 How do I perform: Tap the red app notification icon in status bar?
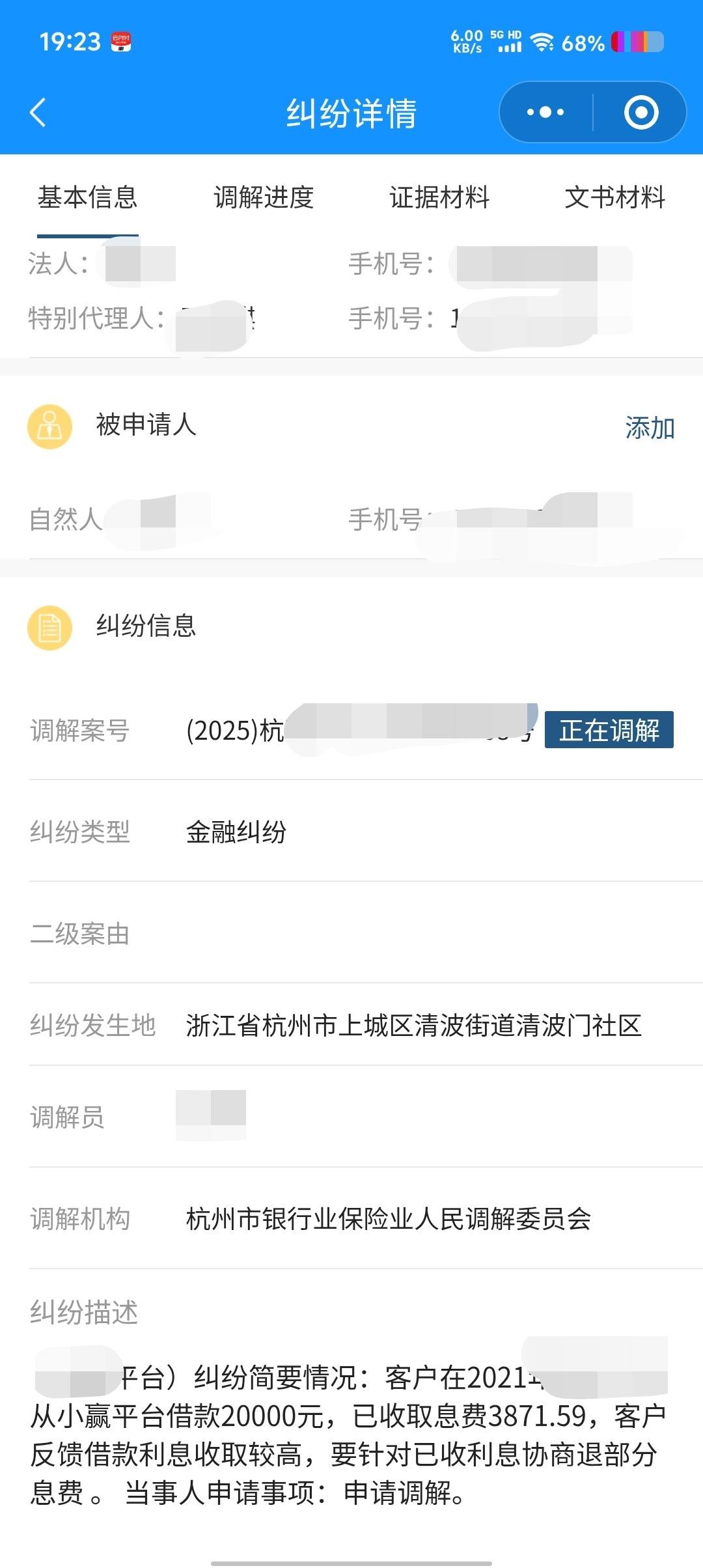click(121, 42)
